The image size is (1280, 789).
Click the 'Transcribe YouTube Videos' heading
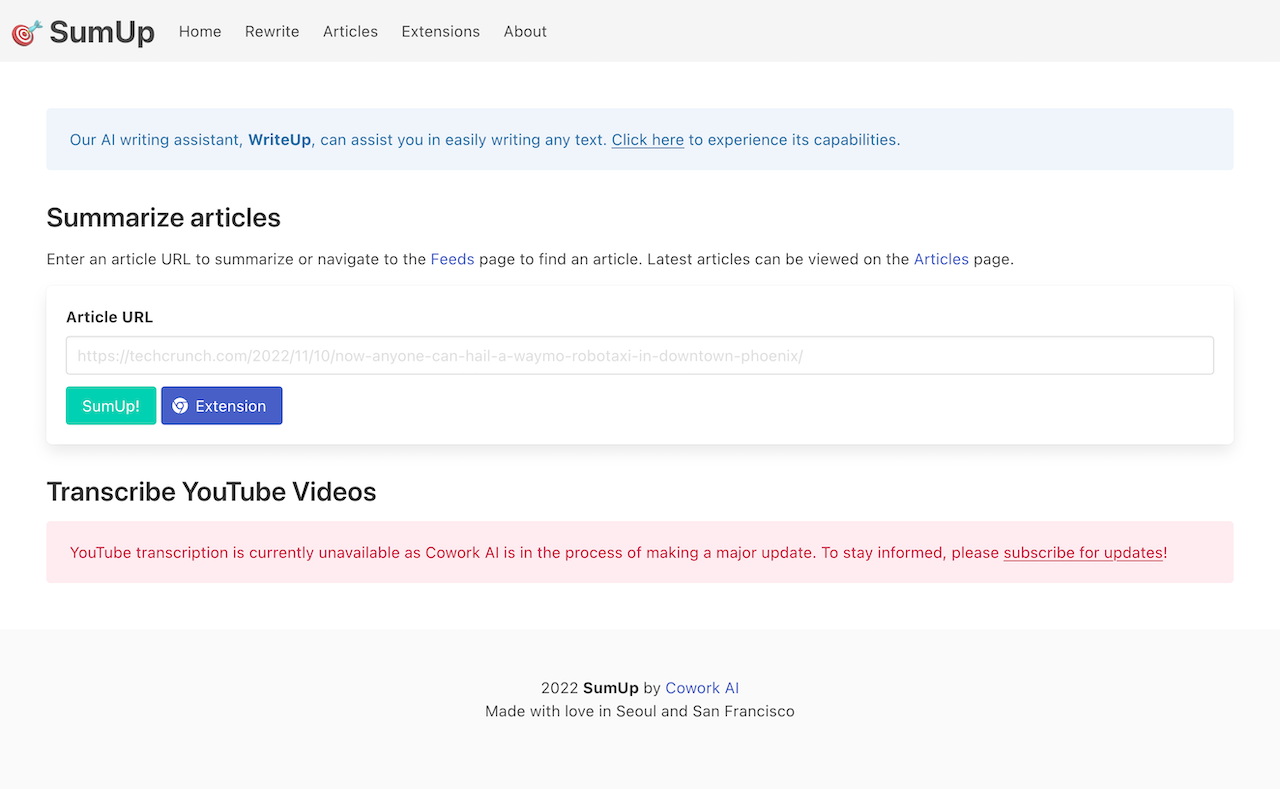[211, 492]
